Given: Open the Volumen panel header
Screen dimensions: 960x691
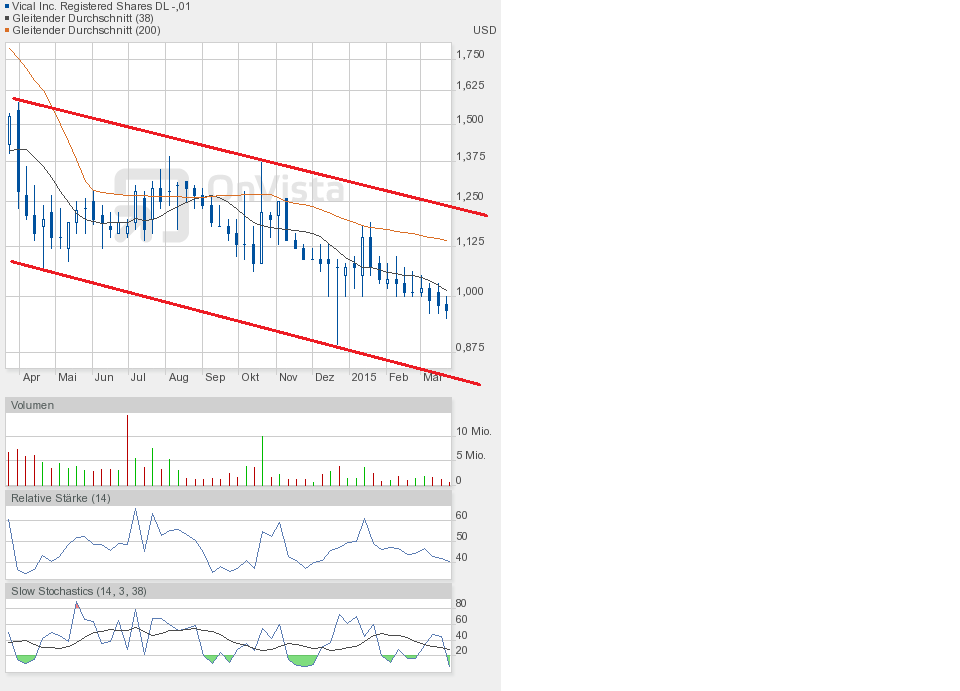Looking at the screenshot, I should (x=33, y=405).
